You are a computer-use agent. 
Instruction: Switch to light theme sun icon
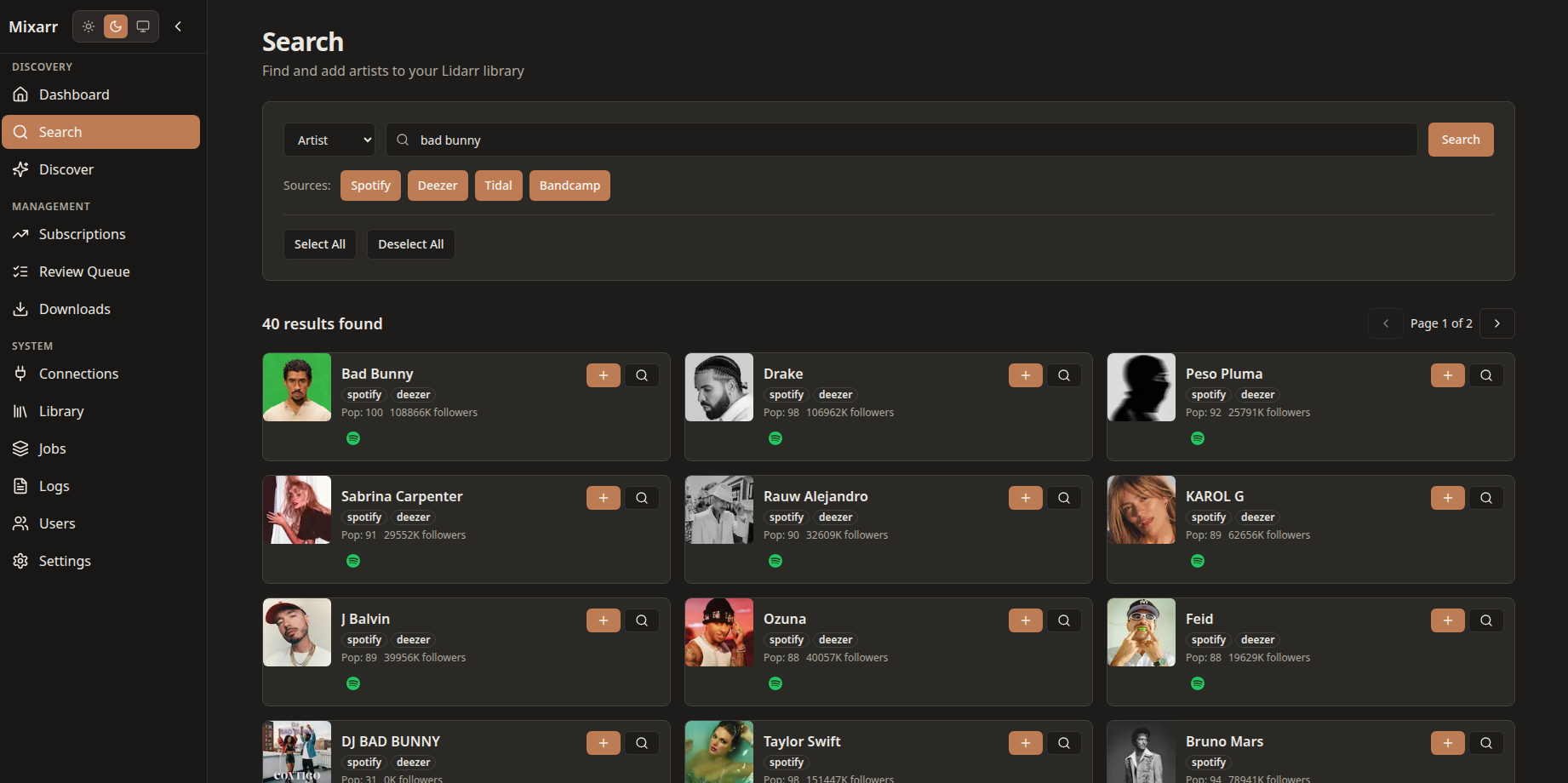89,26
